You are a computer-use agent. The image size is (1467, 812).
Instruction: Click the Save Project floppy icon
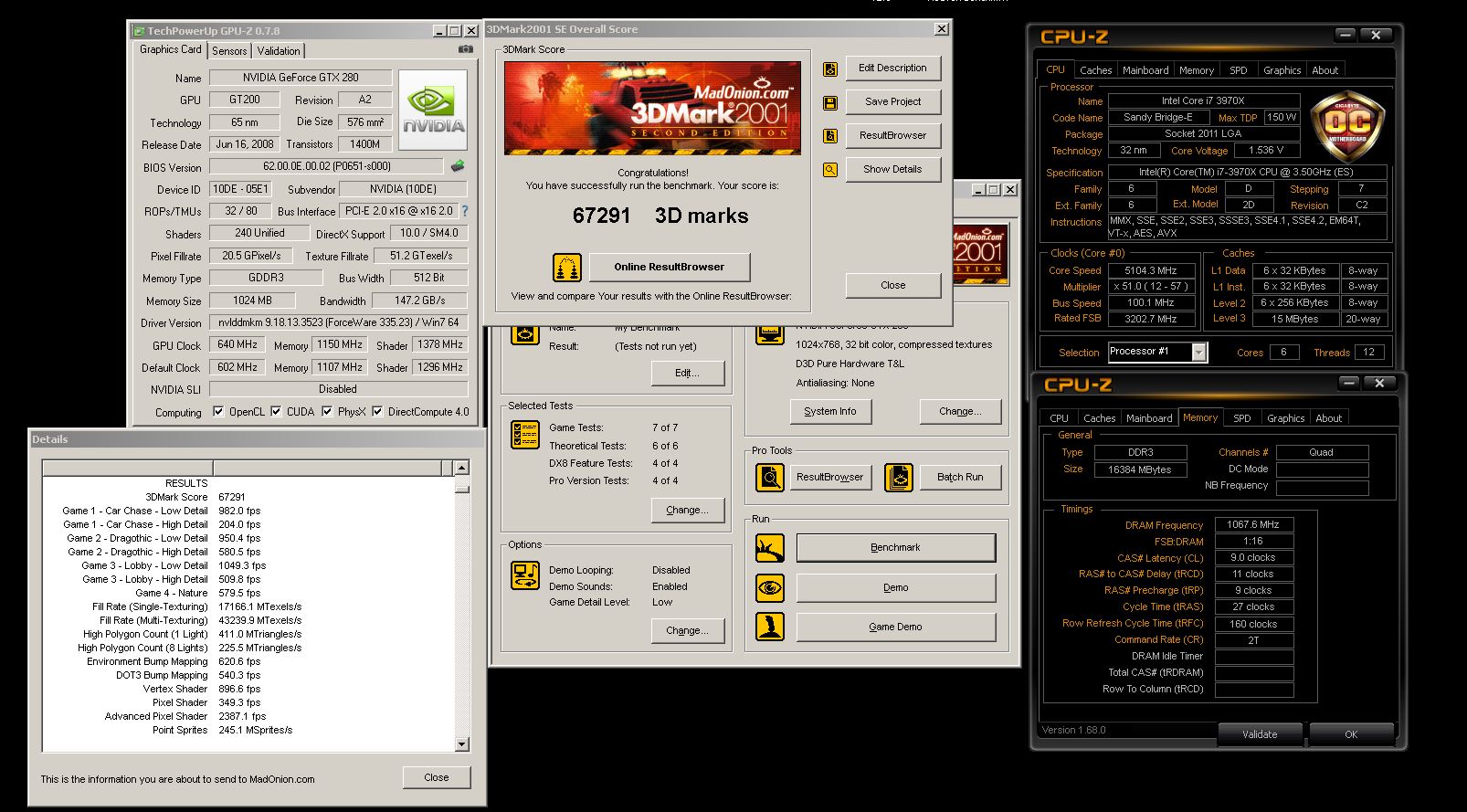click(830, 102)
